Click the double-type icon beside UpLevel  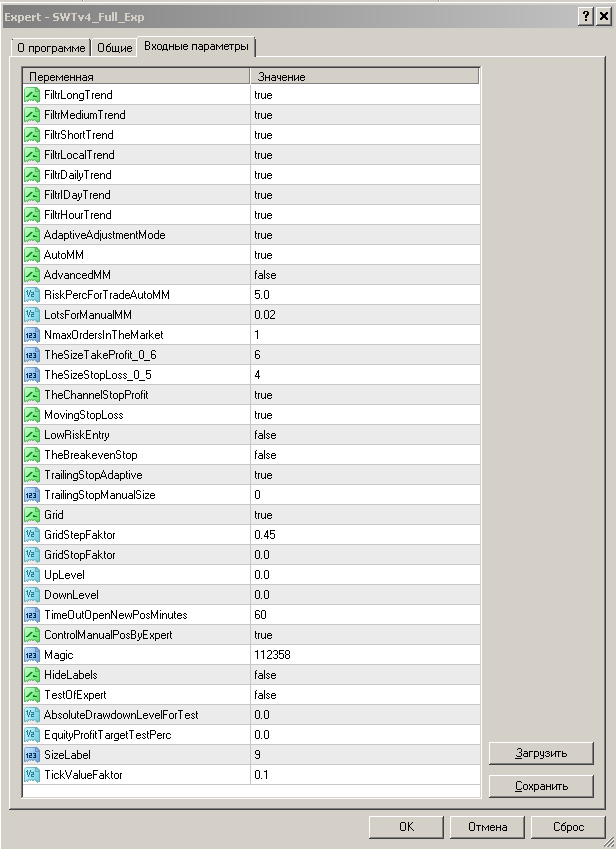click(x=32, y=575)
